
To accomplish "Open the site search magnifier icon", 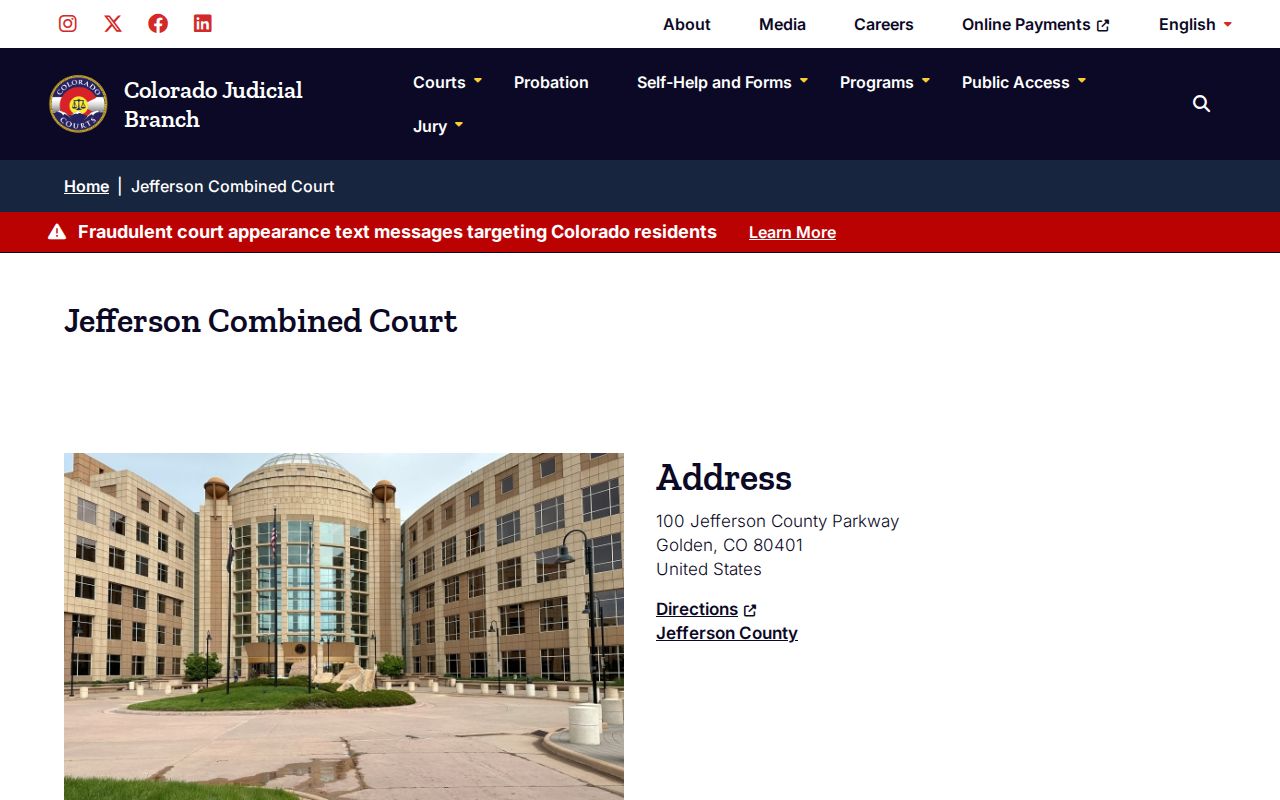I will 1202,104.
